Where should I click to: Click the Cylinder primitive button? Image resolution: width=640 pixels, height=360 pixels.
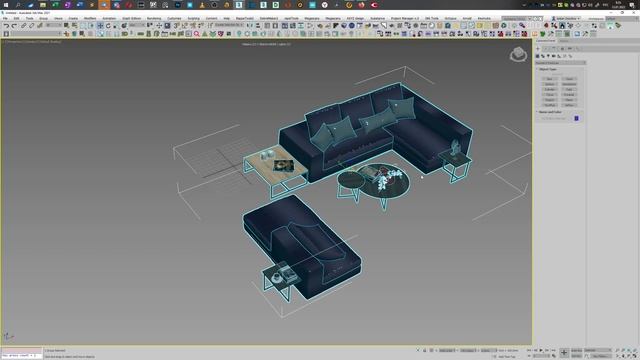tap(549, 89)
